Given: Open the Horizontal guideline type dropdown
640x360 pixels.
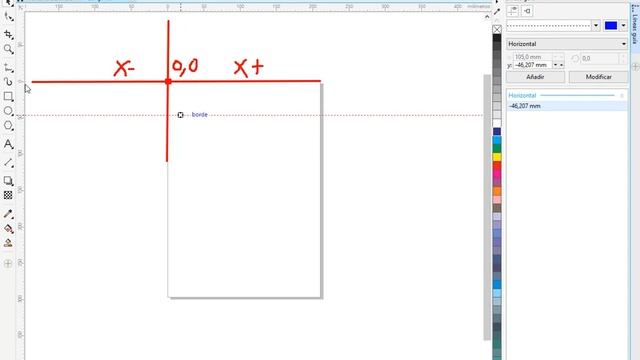Looking at the screenshot, I should pos(567,44).
